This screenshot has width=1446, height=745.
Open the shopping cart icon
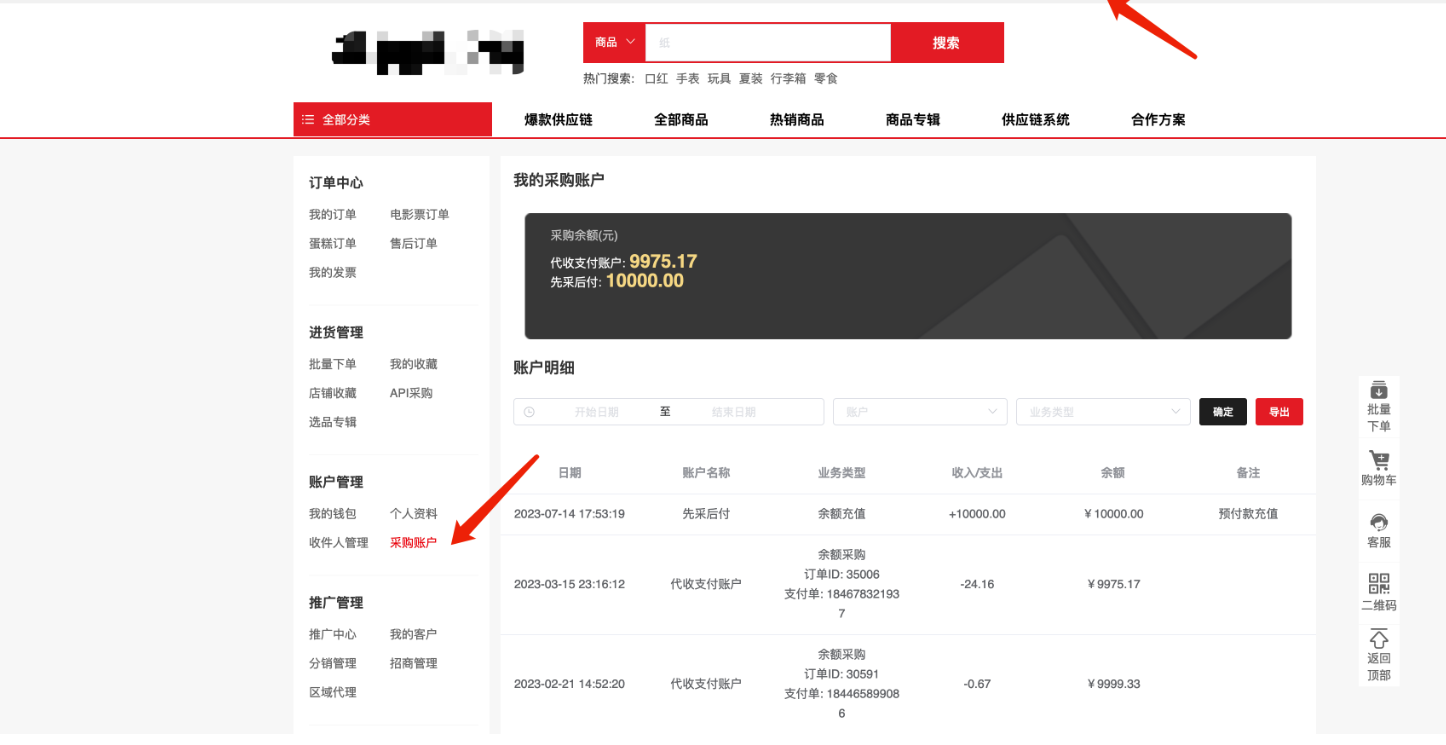1379,461
